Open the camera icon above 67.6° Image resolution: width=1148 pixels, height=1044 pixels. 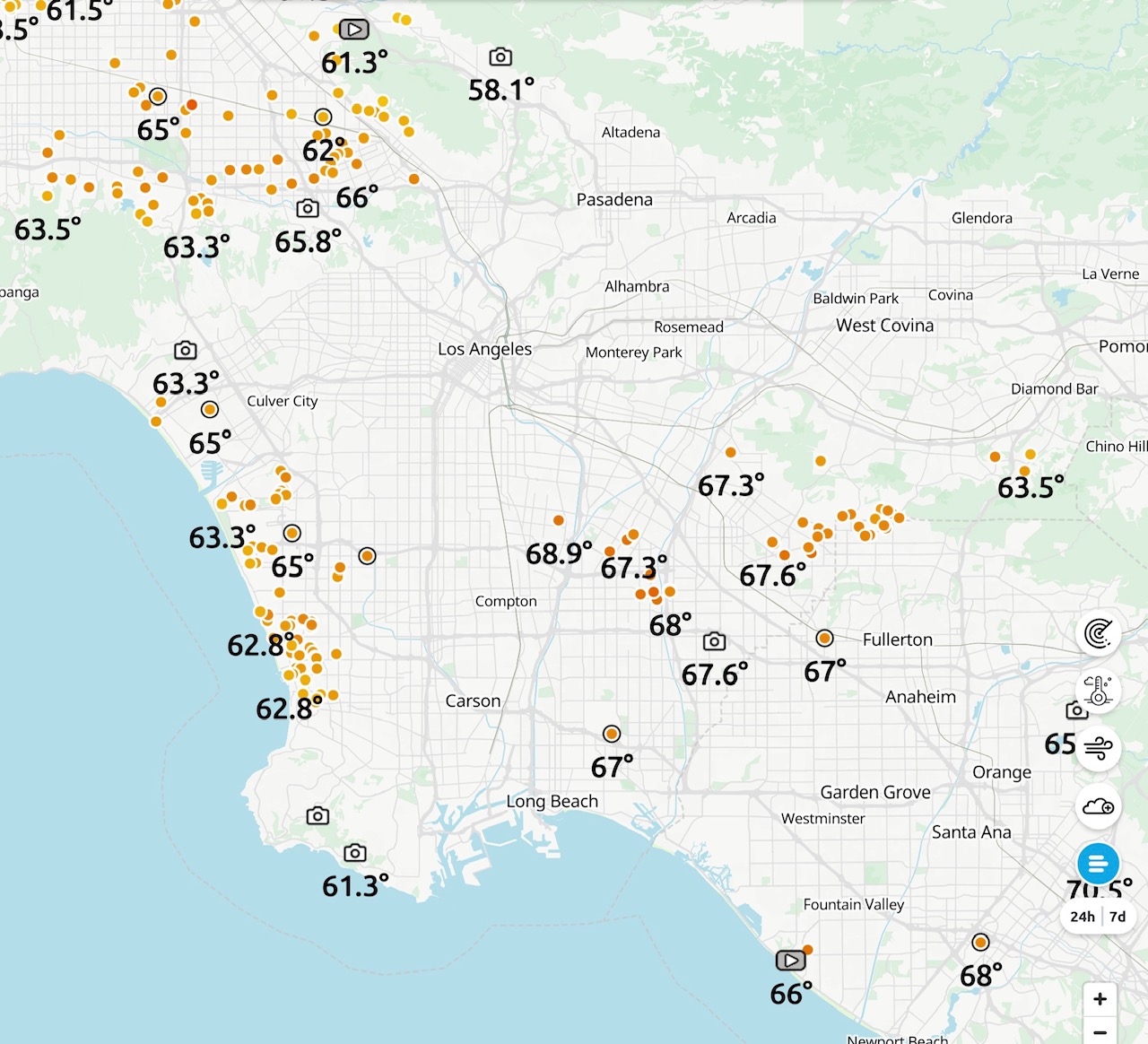point(714,641)
